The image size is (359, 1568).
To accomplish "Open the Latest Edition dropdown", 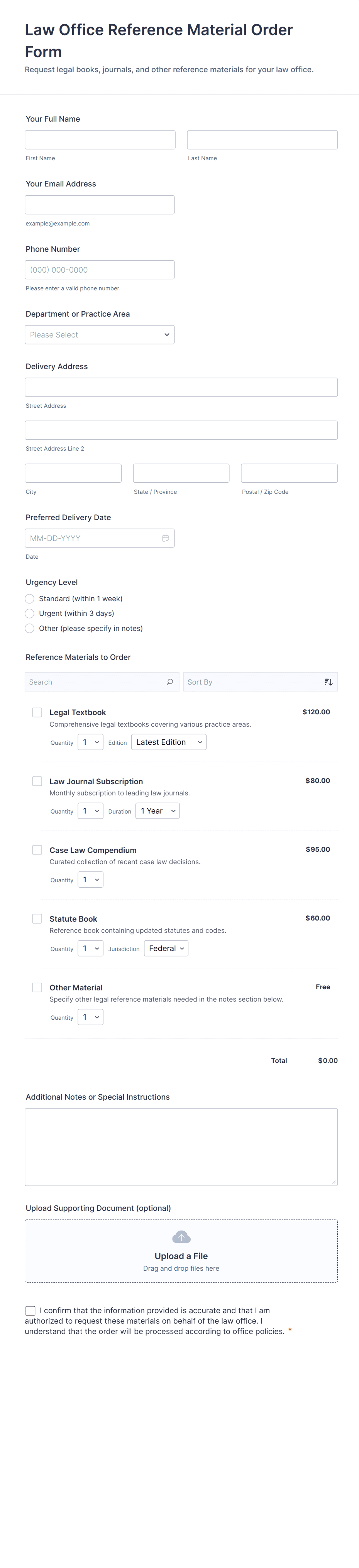I will click(169, 742).
